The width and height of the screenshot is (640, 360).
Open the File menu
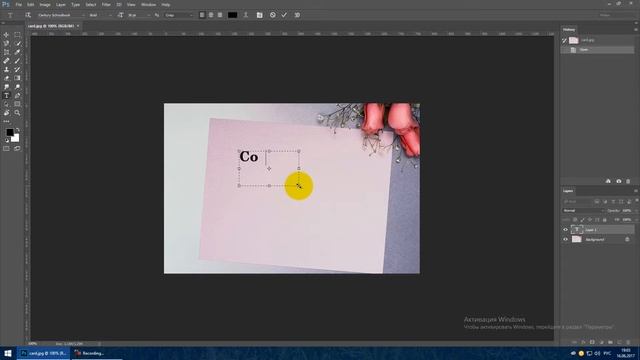(x=18, y=4)
